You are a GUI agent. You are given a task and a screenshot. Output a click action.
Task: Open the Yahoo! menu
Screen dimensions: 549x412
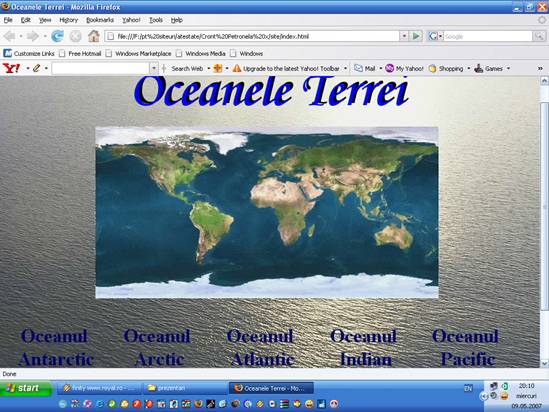tap(131, 20)
